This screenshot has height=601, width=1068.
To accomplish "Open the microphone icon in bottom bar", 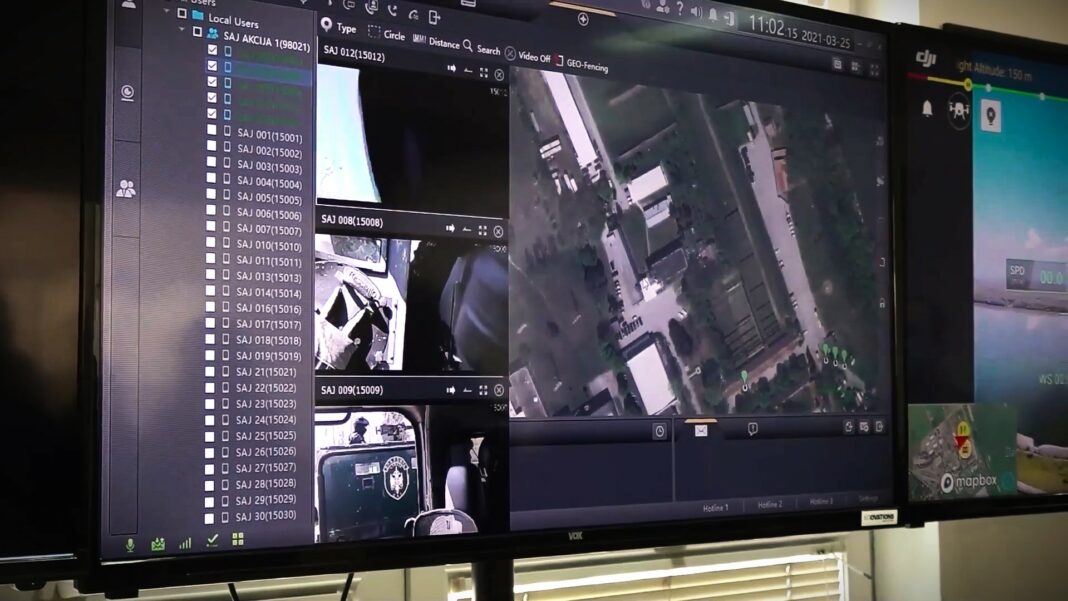I will click(130, 544).
